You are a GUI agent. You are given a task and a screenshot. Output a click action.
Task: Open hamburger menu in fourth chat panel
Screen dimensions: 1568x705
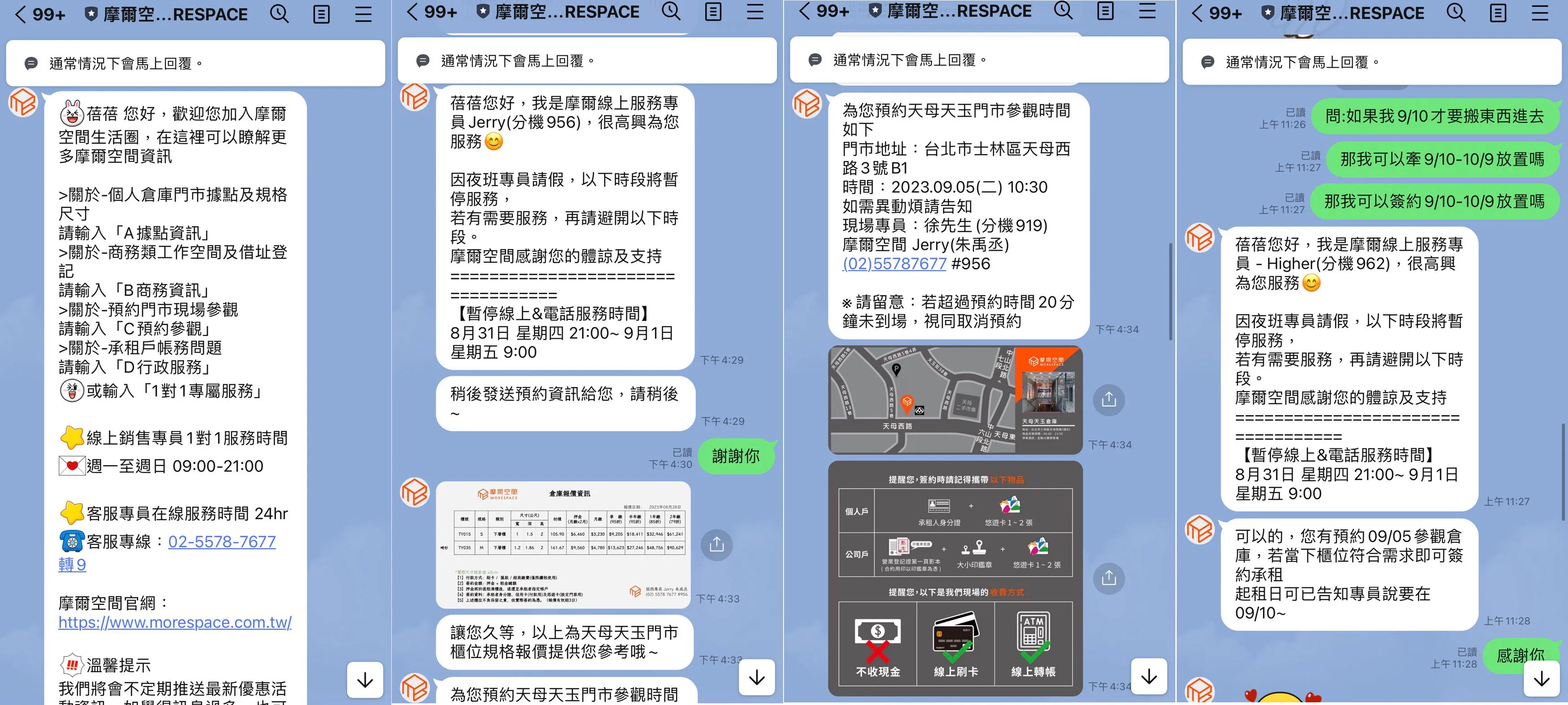(1540, 13)
